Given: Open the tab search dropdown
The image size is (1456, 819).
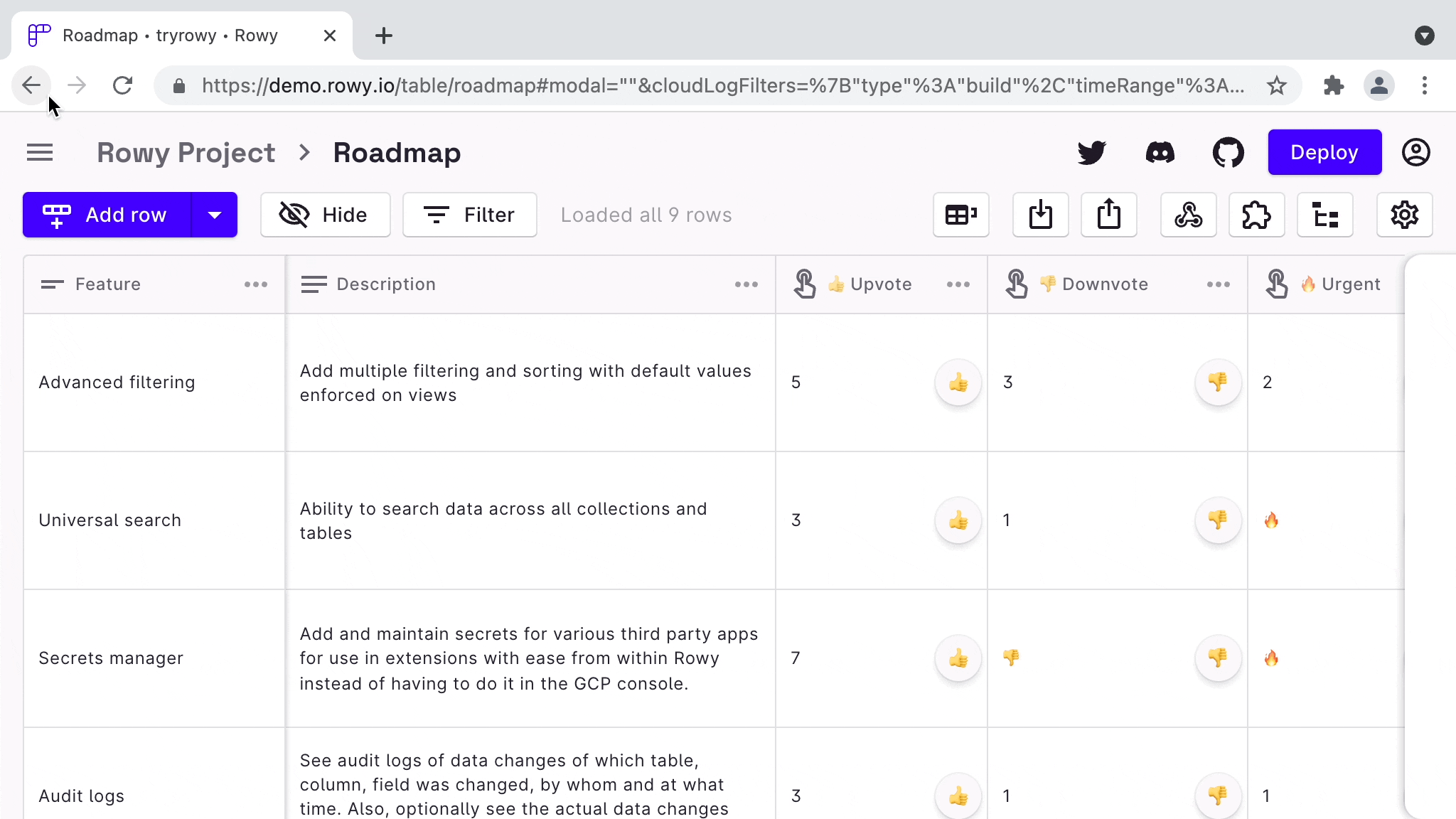Looking at the screenshot, I should coord(1425,36).
